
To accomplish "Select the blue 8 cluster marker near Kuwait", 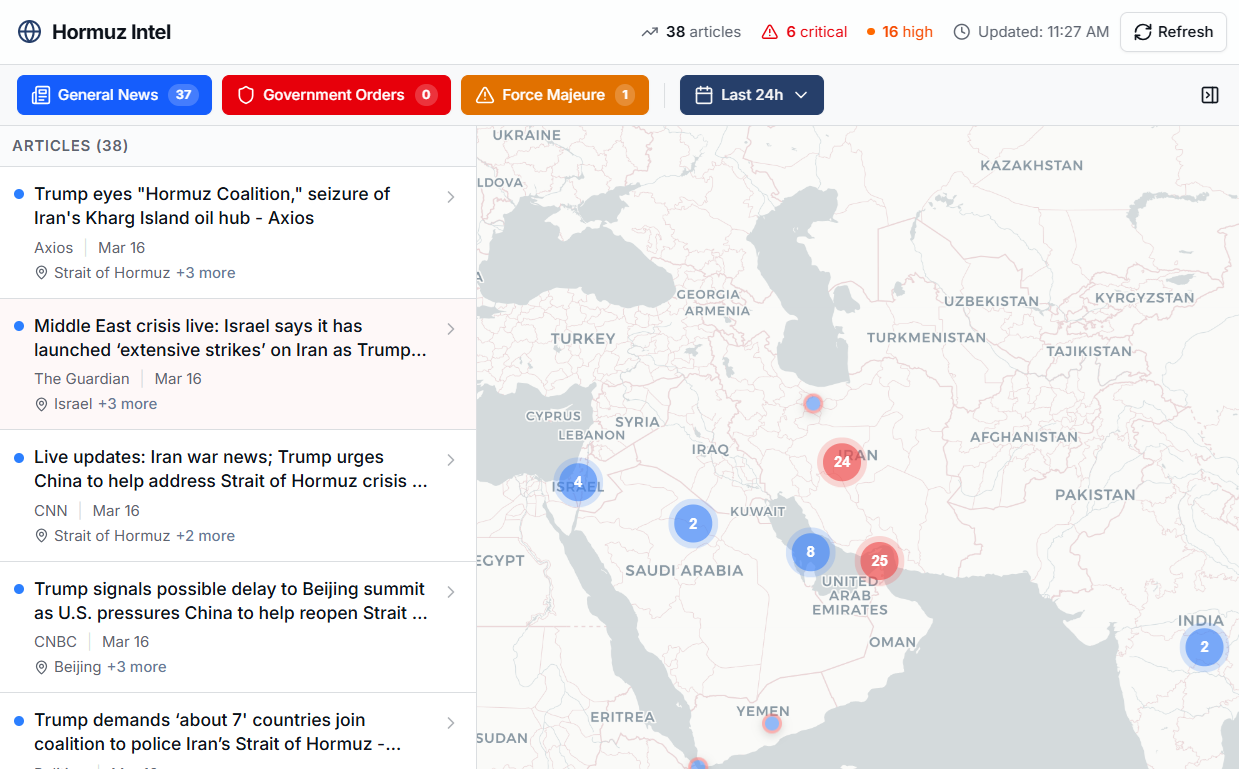I will pyautogui.click(x=810, y=552).
